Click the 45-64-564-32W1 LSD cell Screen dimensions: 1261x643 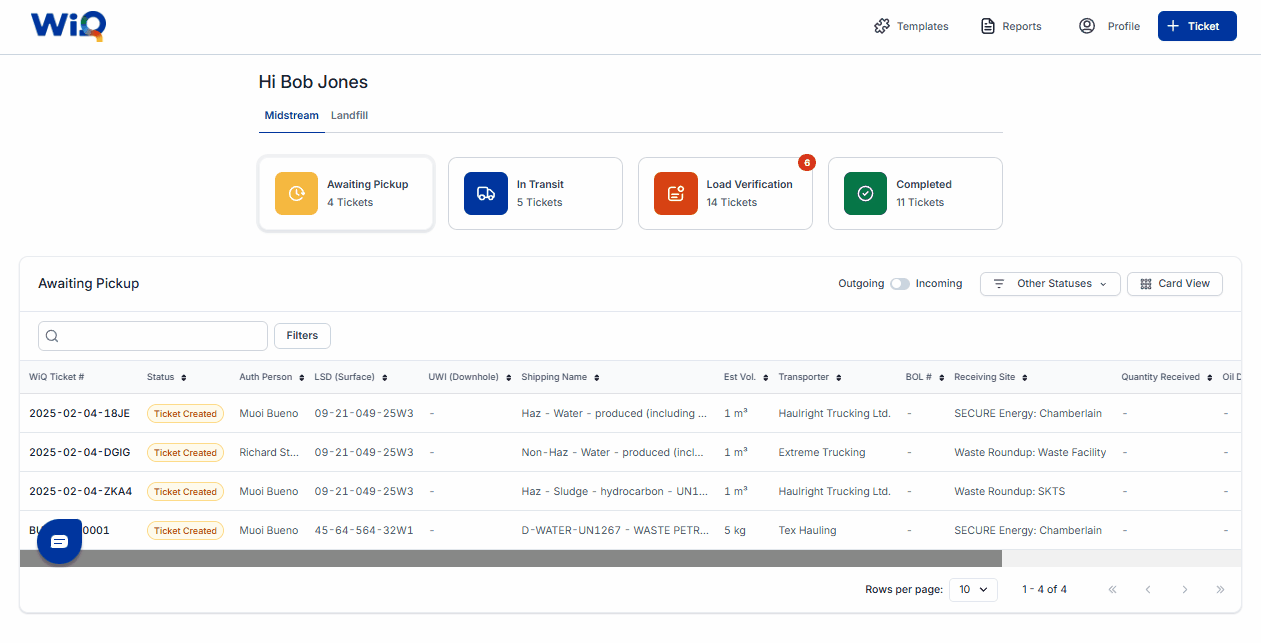(364, 530)
